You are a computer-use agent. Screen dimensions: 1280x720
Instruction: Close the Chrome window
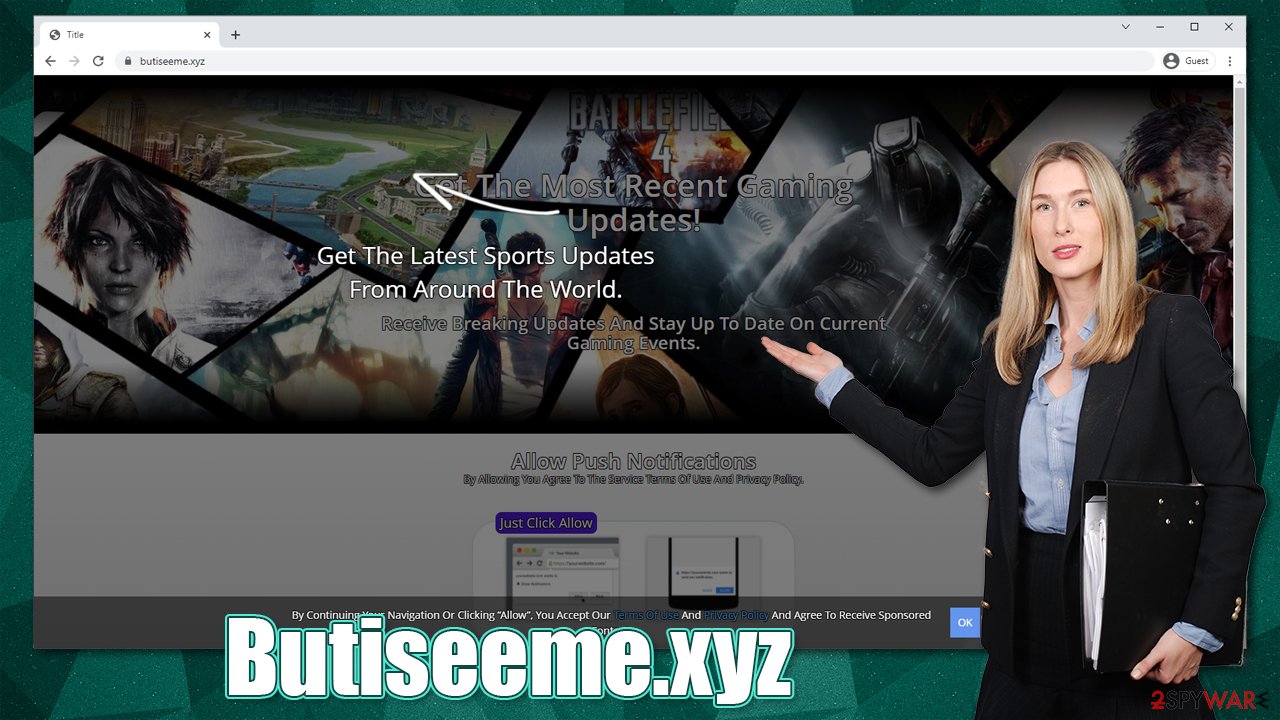[1229, 27]
